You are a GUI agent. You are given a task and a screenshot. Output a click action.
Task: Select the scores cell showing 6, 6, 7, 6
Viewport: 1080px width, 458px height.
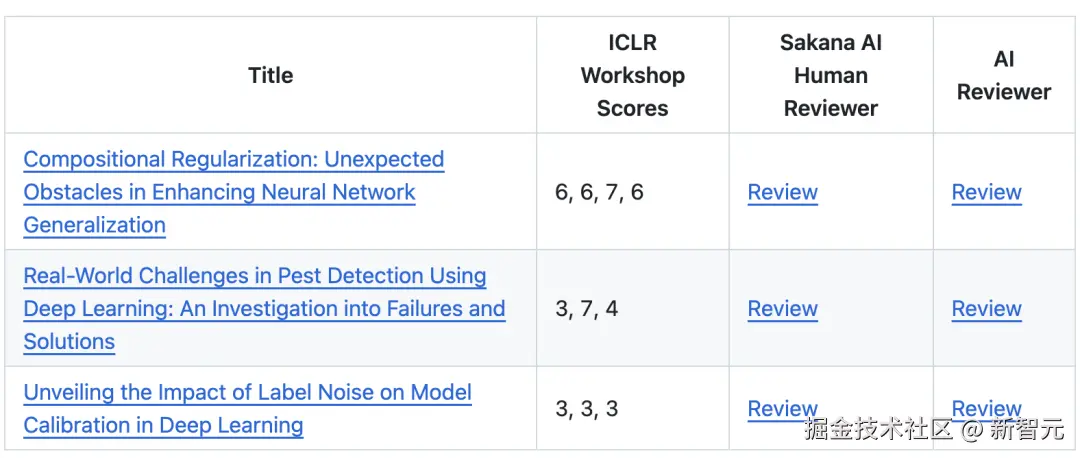tap(599, 193)
